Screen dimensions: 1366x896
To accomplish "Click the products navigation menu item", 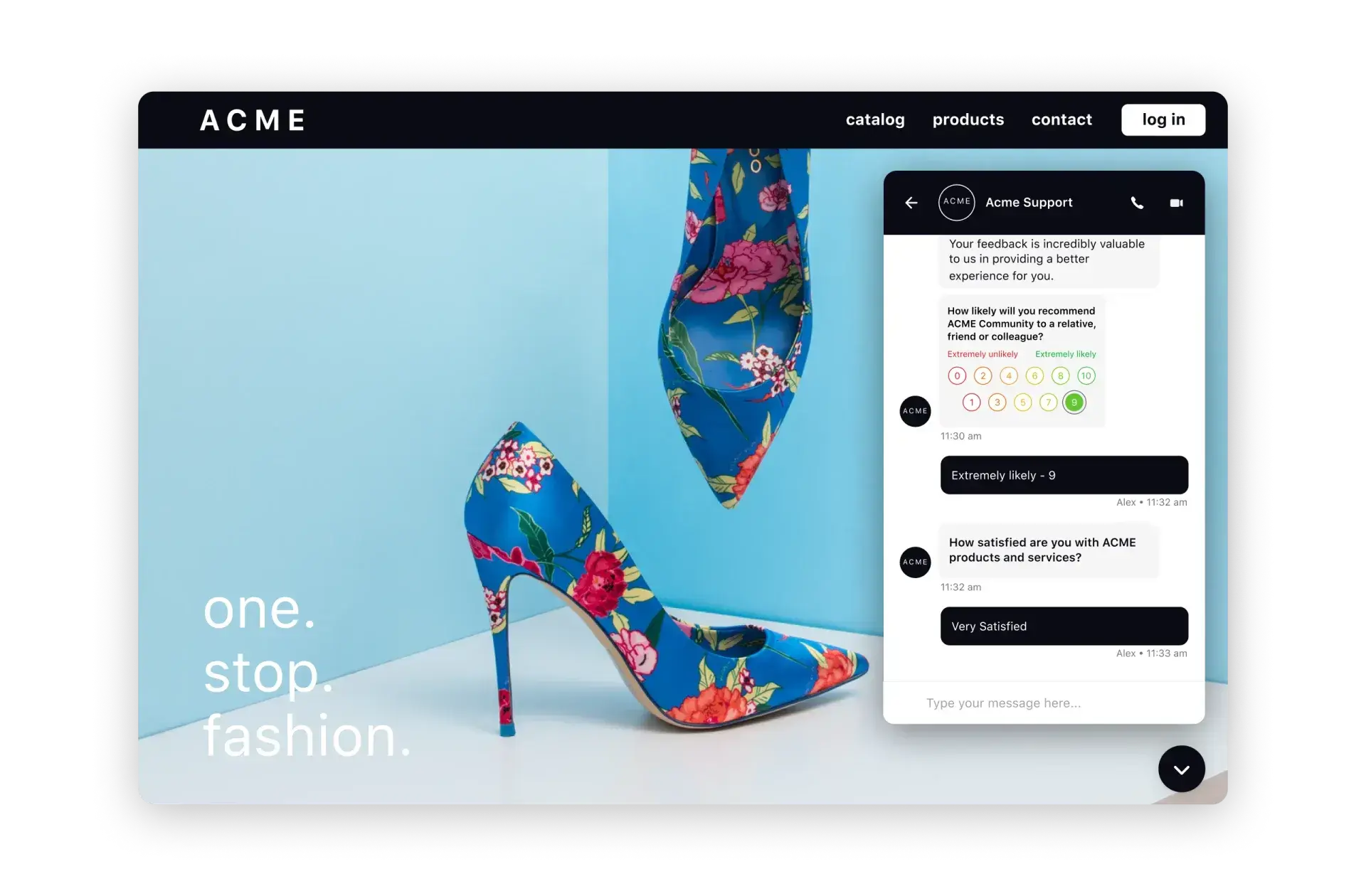I will [x=967, y=118].
